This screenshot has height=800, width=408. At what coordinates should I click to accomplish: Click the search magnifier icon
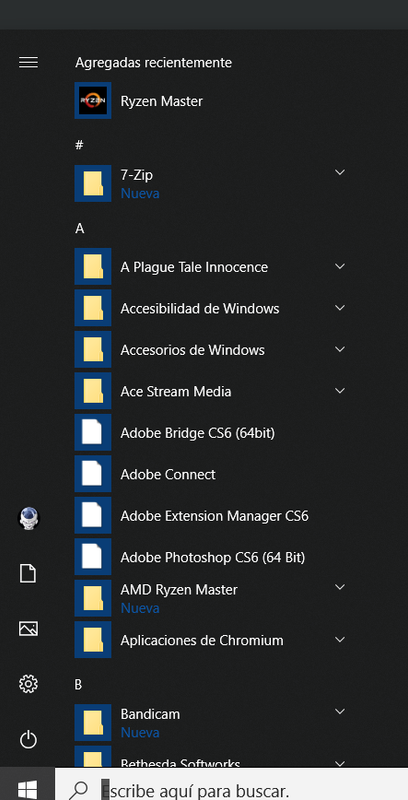pos(78,790)
